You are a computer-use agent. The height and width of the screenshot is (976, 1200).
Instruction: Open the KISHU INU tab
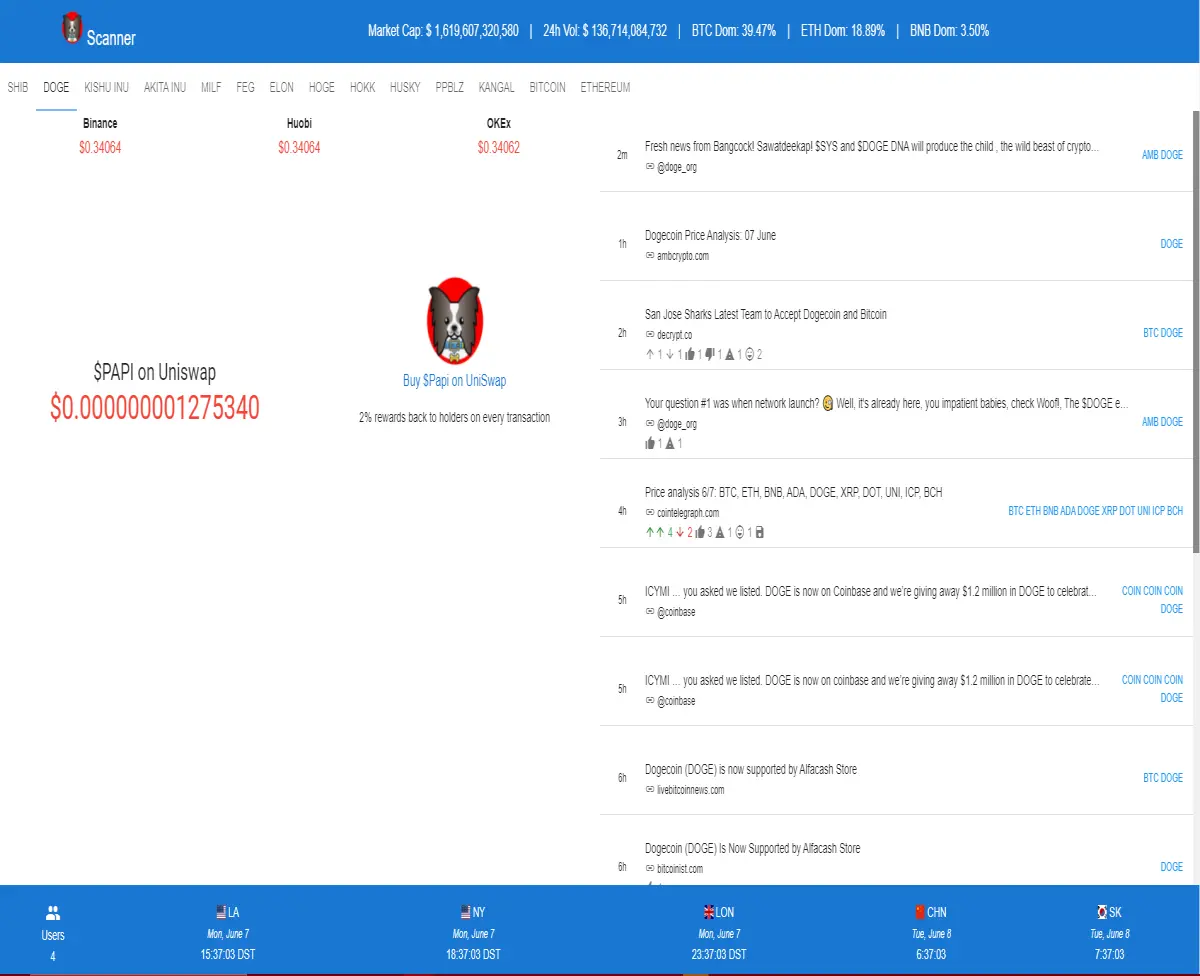point(106,87)
